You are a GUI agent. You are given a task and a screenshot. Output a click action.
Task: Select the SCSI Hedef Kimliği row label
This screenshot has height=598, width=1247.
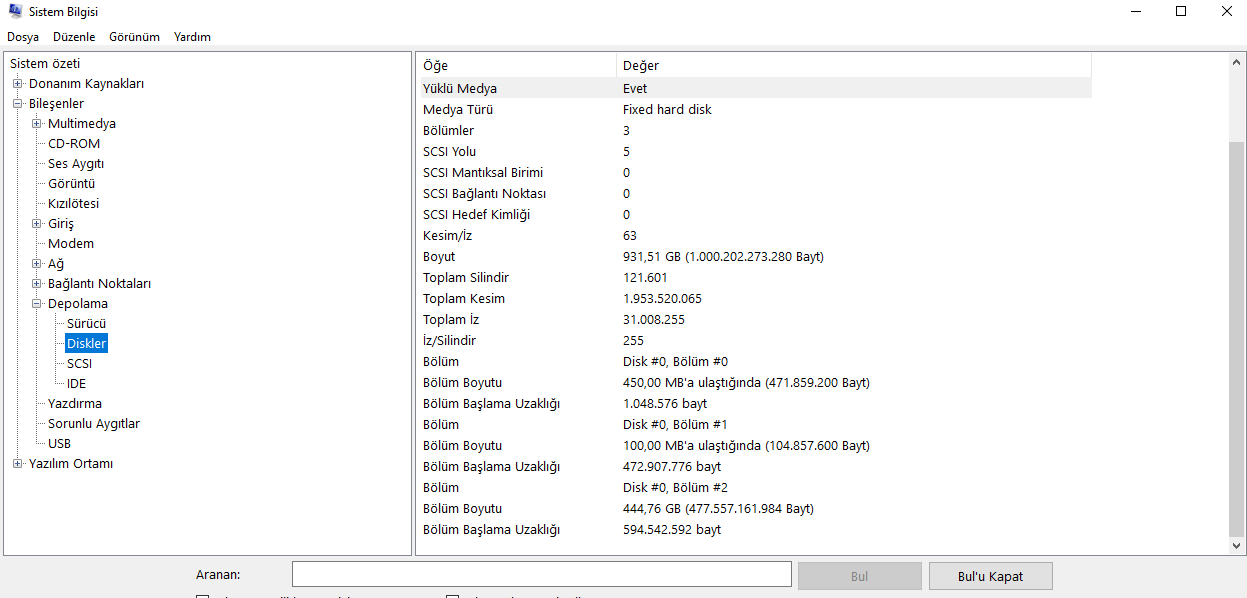click(477, 215)
